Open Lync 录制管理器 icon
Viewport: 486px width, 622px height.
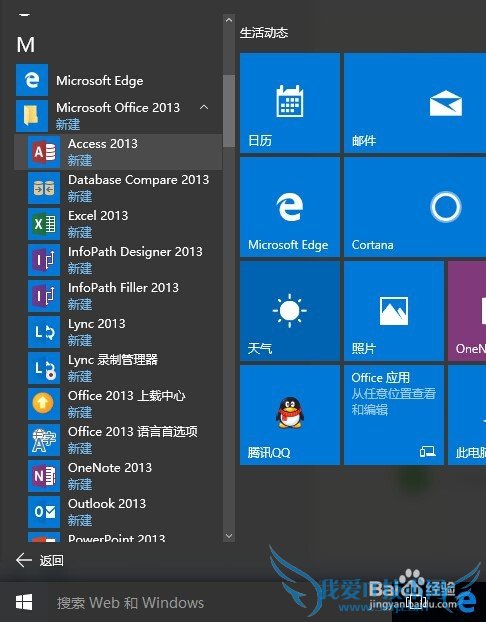click(x=44, y=368)
